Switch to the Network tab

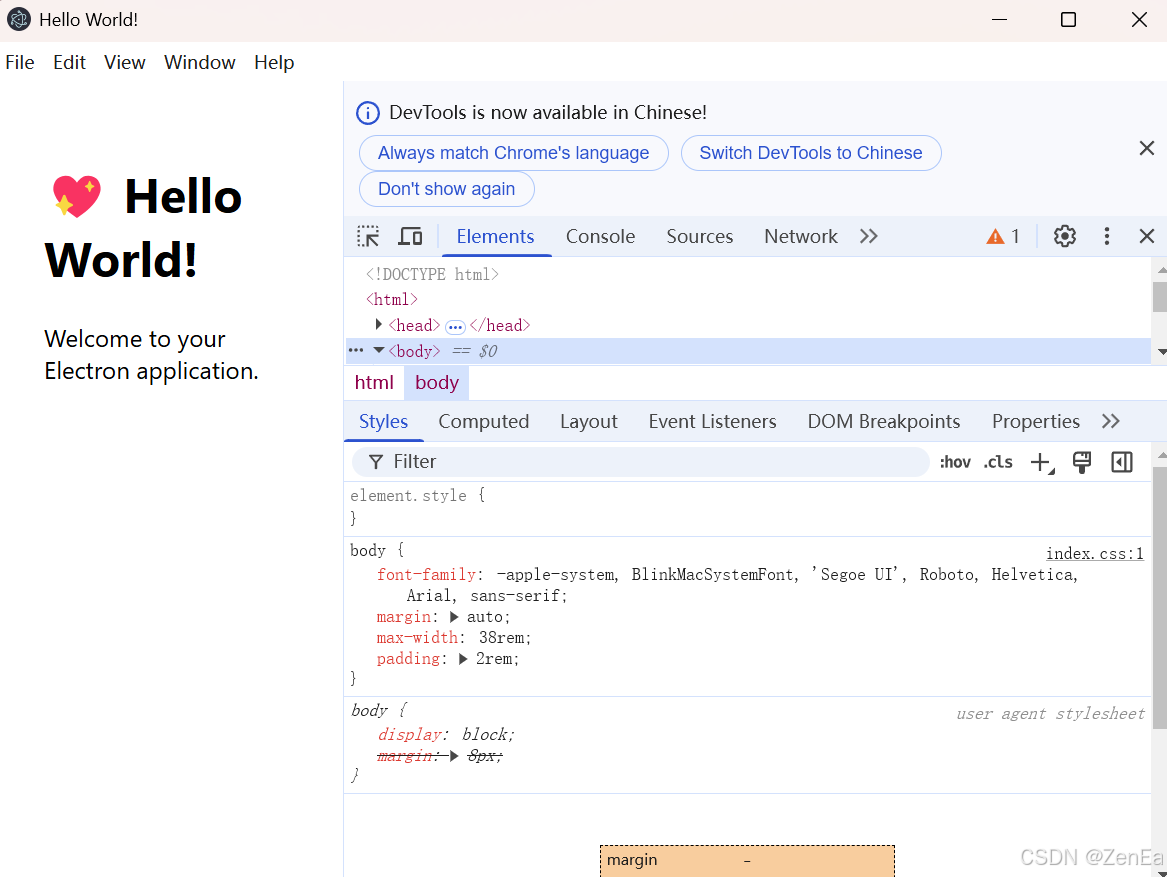(801, 236)
